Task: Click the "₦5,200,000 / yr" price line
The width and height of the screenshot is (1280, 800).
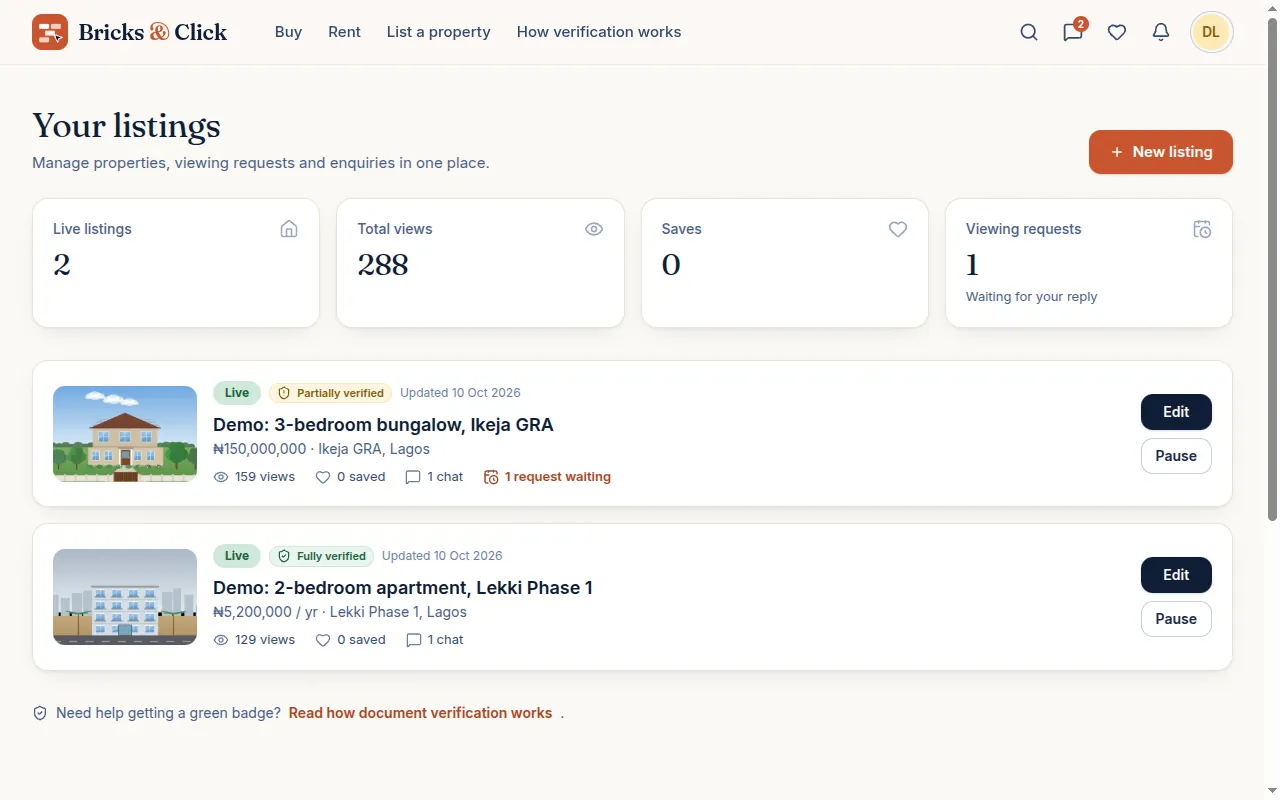Action: [265, 612]
